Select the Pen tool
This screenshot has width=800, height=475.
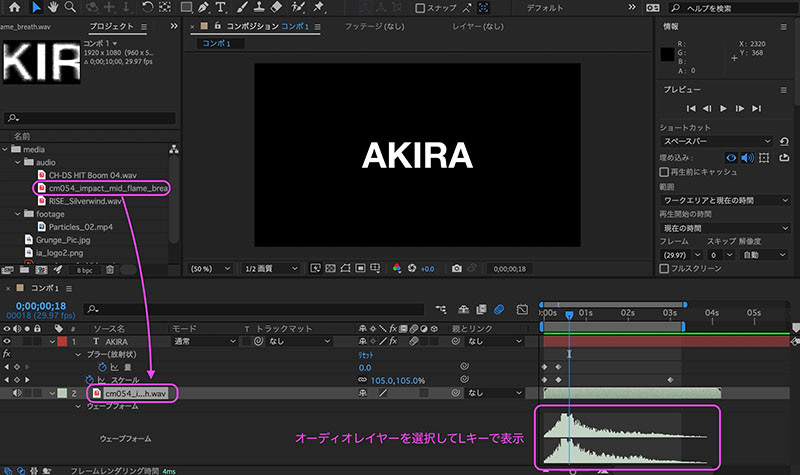coord(203,7)
